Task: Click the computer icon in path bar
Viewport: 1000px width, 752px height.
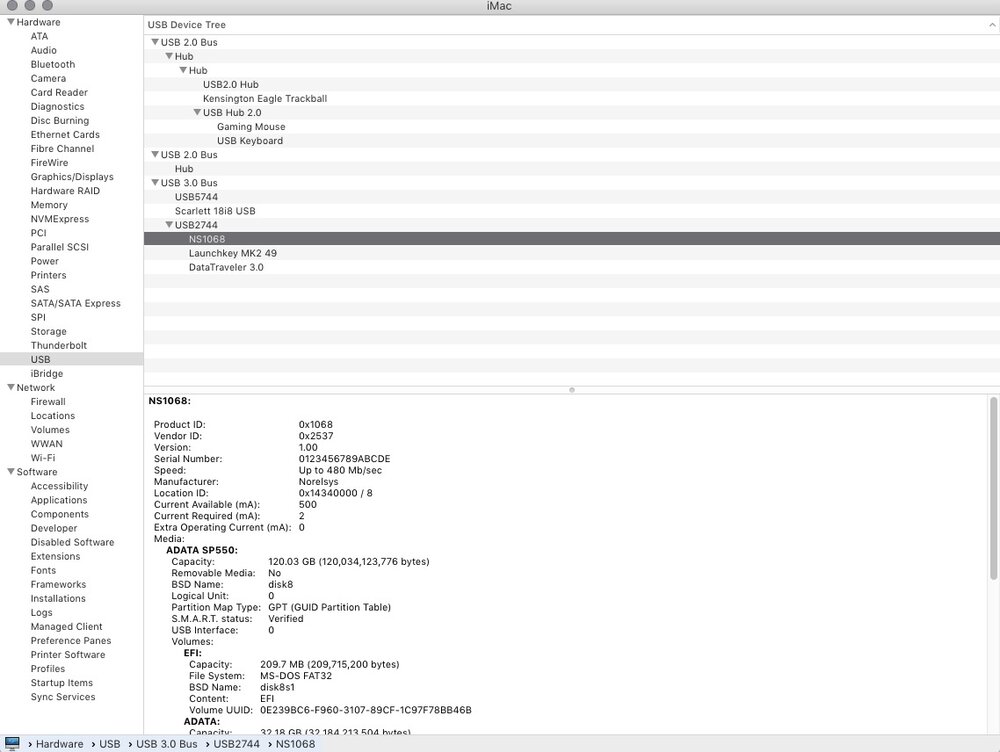Action: pyautogui.click(x=12, y=743)
